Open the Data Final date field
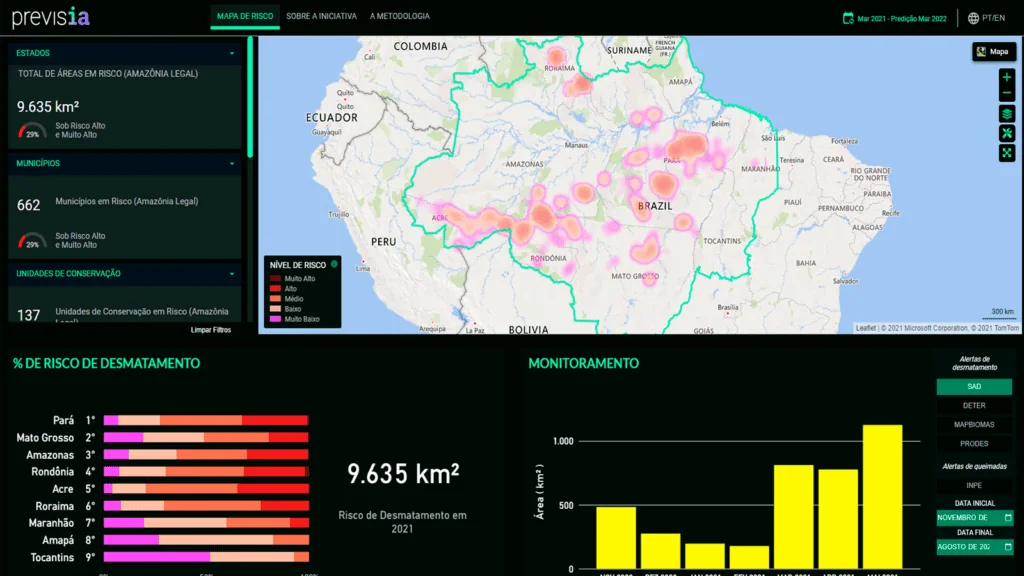The width and height of the screenshot is (1024, 576). (974, 547)
